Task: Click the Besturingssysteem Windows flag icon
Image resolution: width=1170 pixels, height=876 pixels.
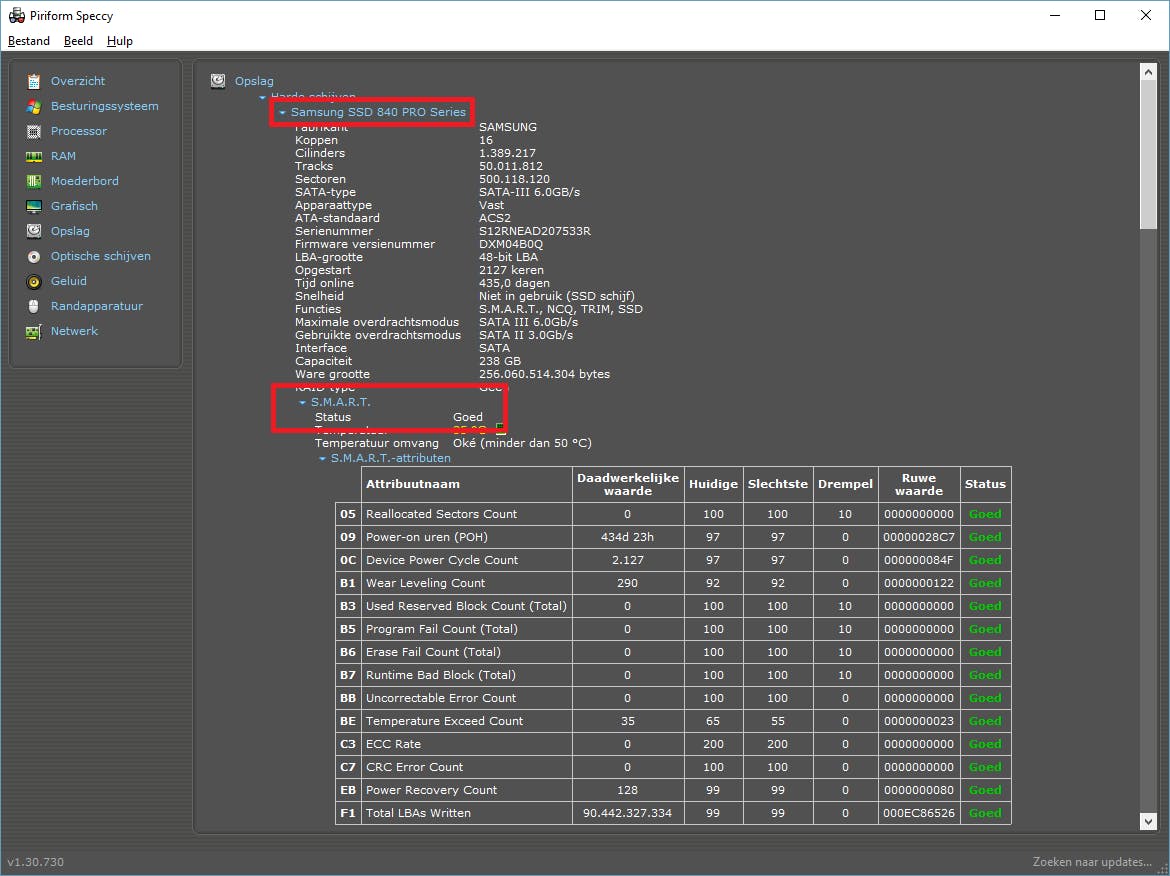Action: coord(34,107)
